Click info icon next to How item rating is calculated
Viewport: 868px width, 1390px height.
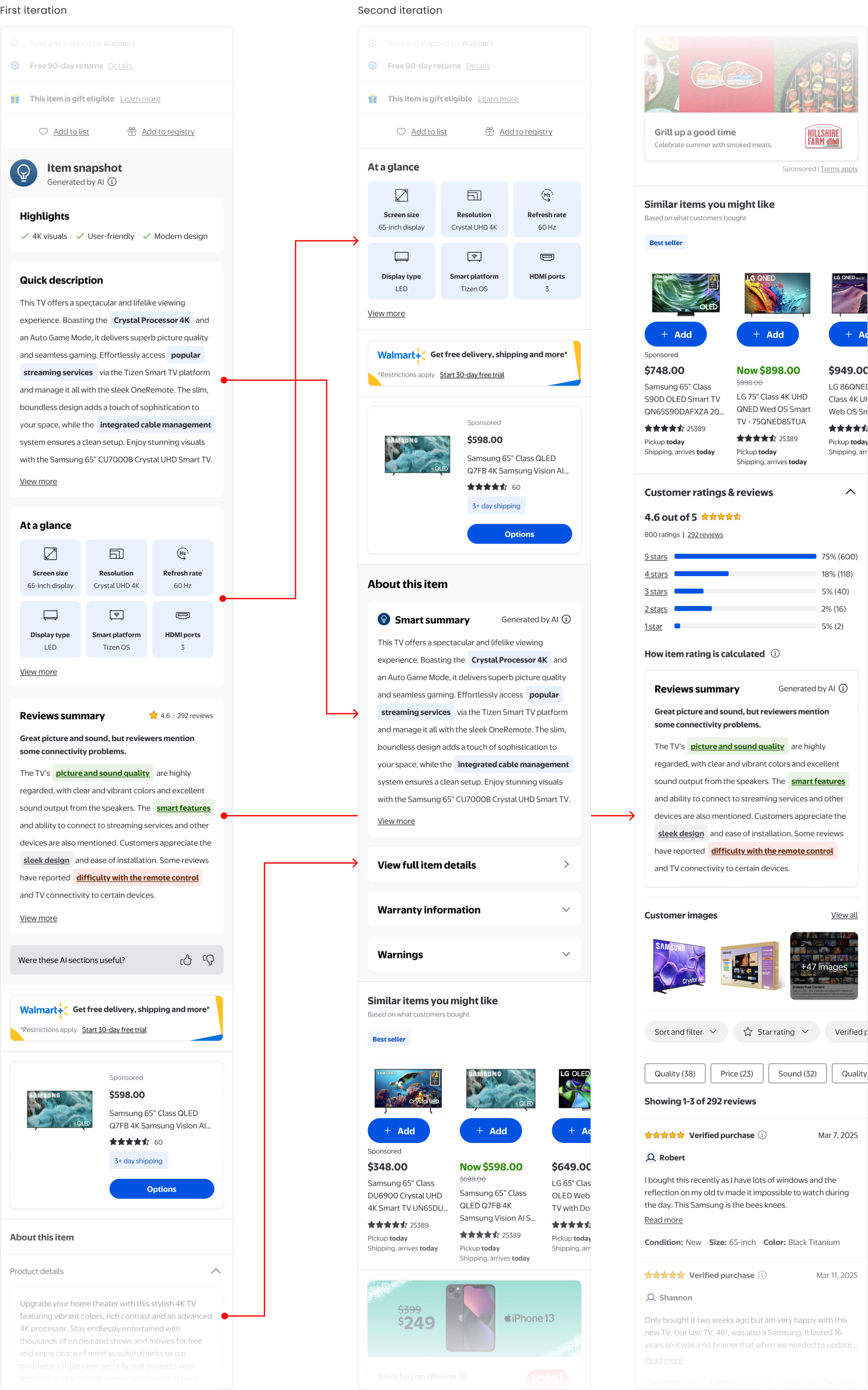[x=775, y=653]
